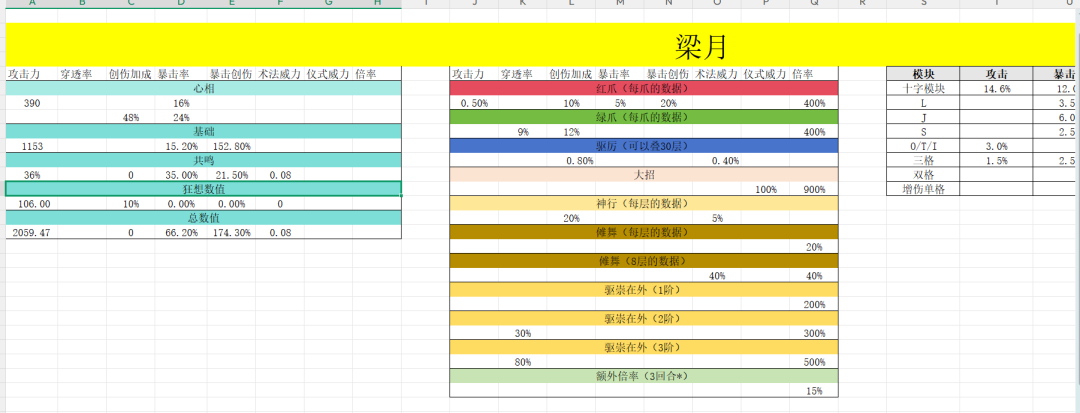
Task: Select the yellow title cell 梁月
Action: pos(543,45)
